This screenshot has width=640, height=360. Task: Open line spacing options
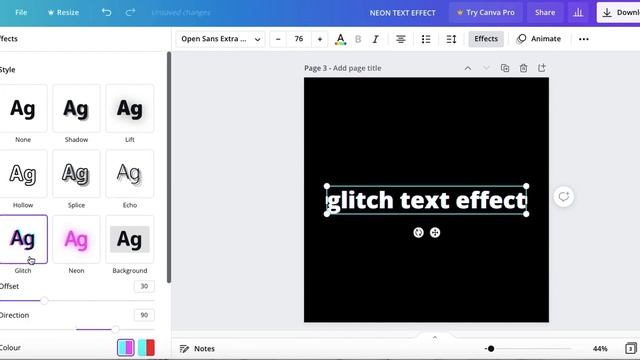point(451,39)
